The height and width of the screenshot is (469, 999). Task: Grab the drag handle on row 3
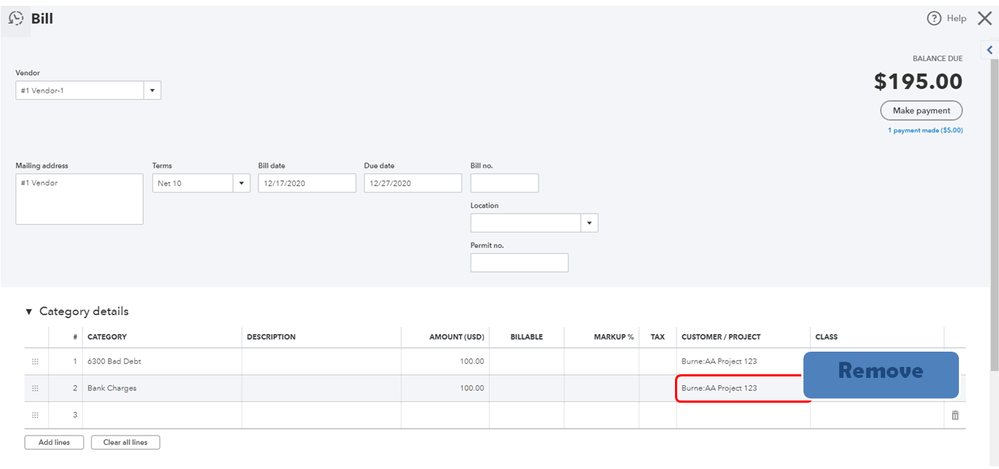click(x=35, y=415)
